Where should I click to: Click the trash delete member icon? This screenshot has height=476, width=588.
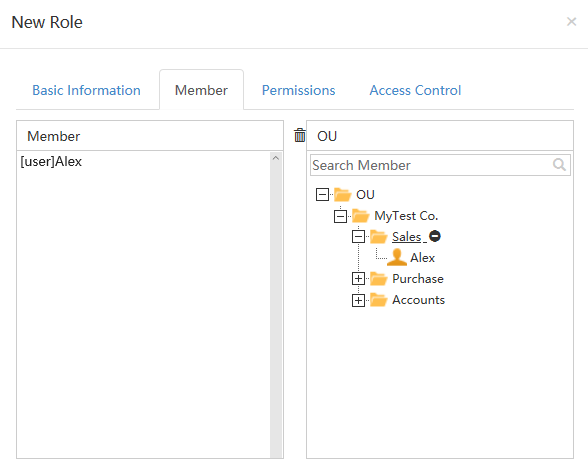[x=300, y=135]
